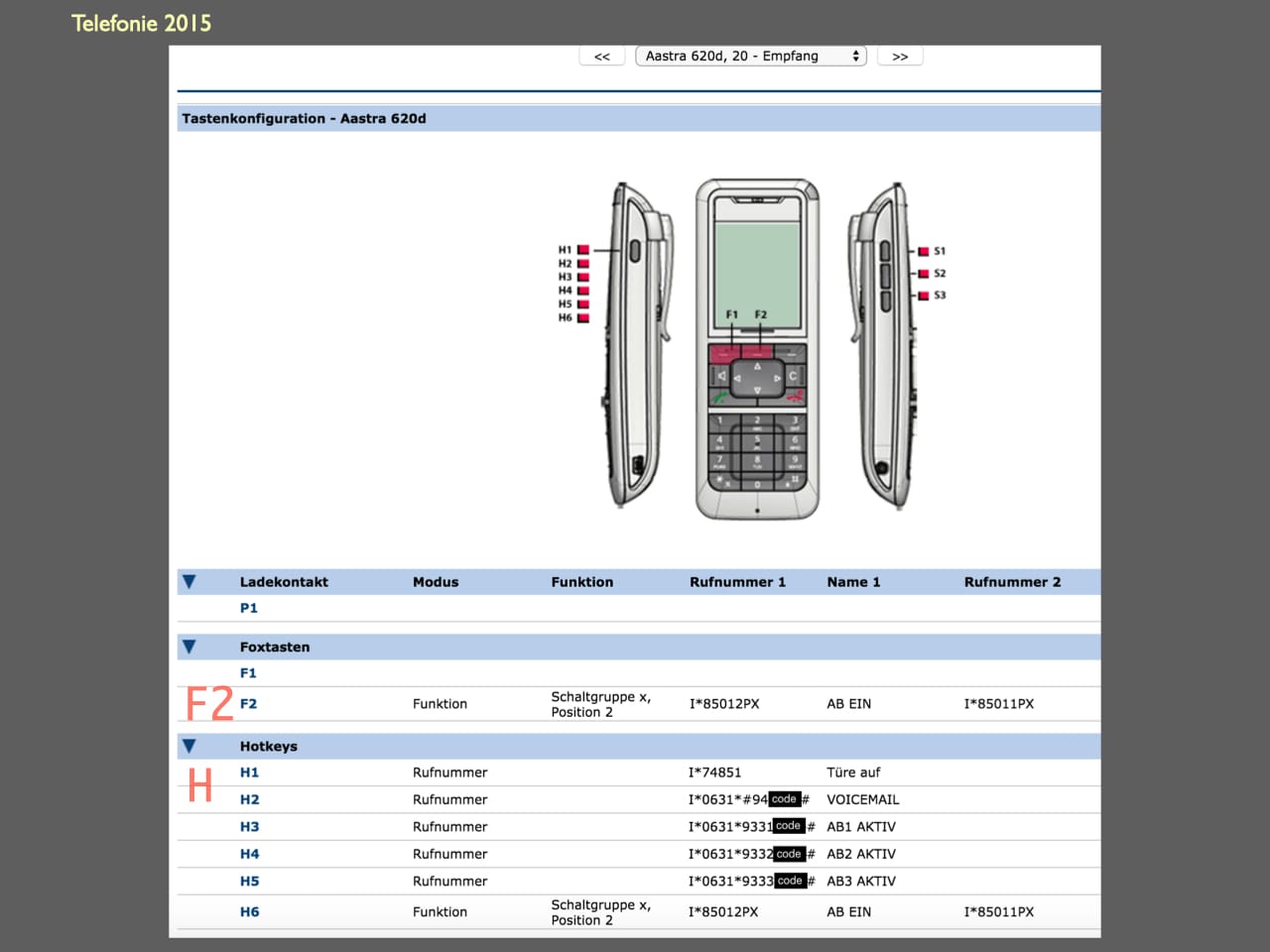Image resolution: width=1270 pixels, height=952 pixels.
Task: Click the Rufnummer mode cell in row H1
Action: click(x=450, y=773)
